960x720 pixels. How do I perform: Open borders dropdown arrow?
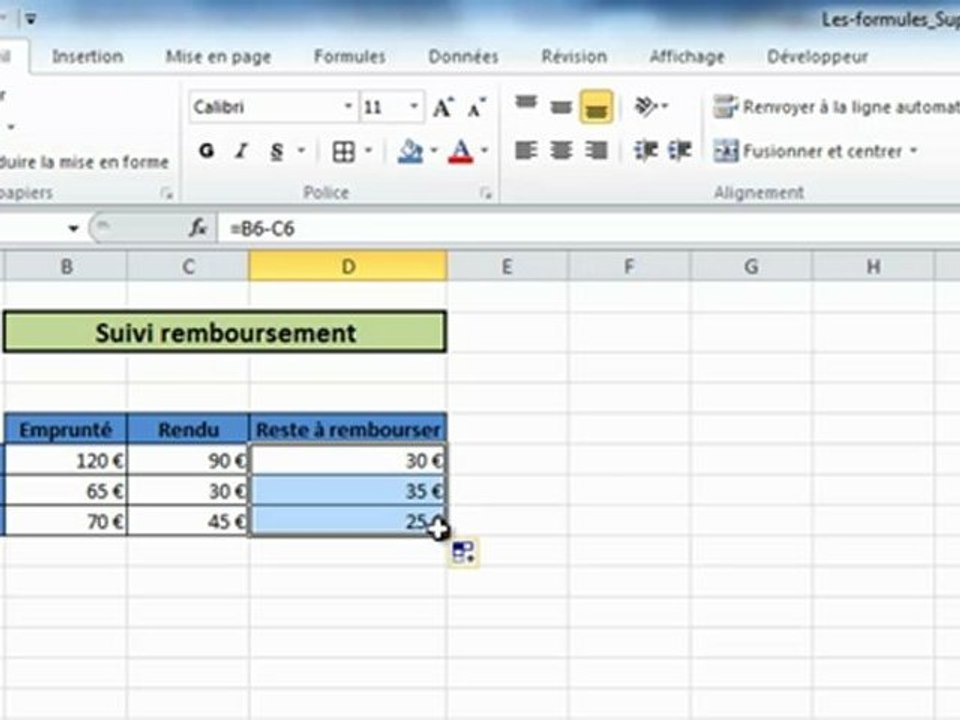click(x=368, y=151)
